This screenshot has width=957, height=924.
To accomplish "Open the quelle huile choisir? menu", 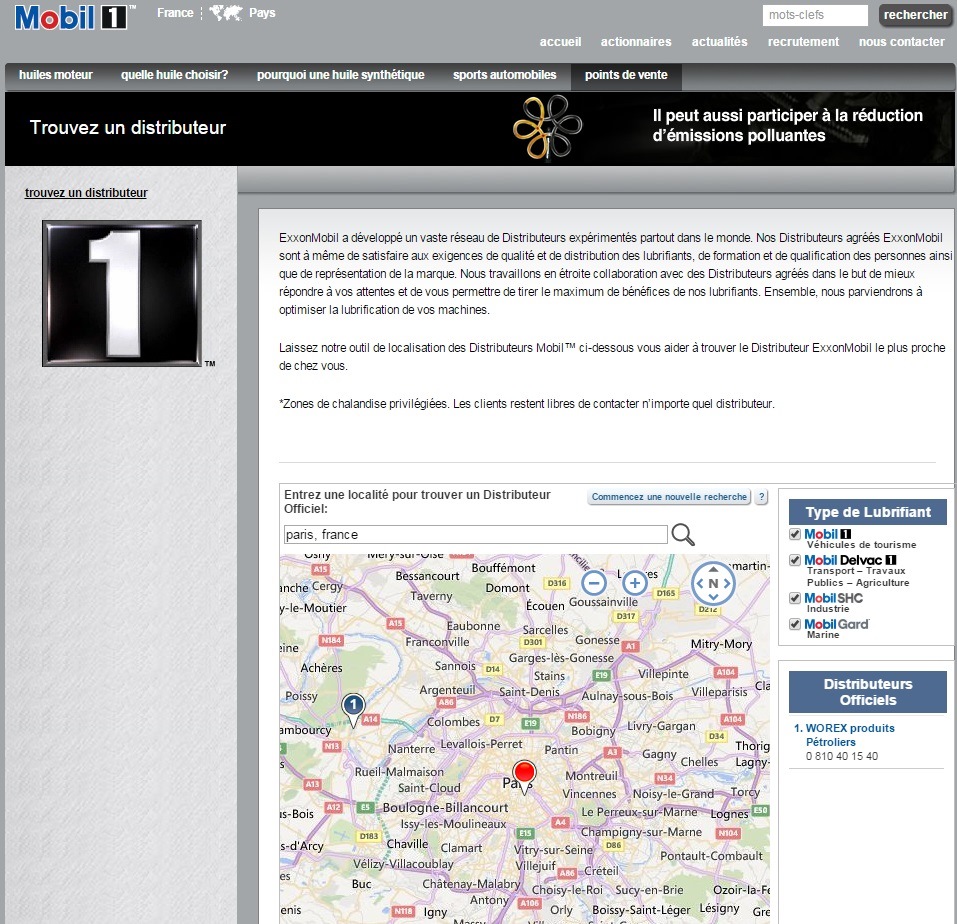I will coord(175,75).
